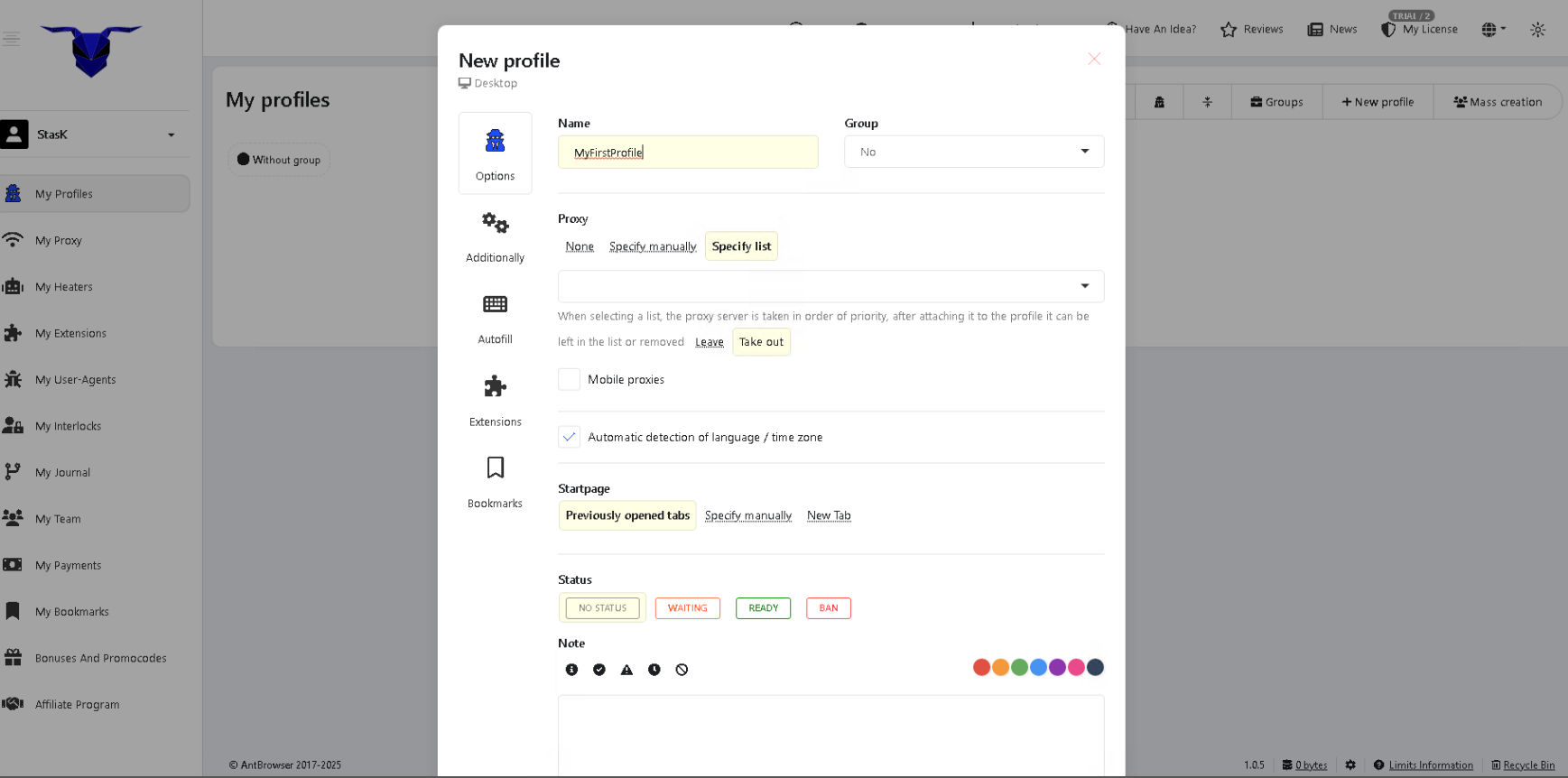The height and width of the screenshot is (778, 1568).
Task: Enable the Mobile proxies checkbox
Action: [569, 380]
